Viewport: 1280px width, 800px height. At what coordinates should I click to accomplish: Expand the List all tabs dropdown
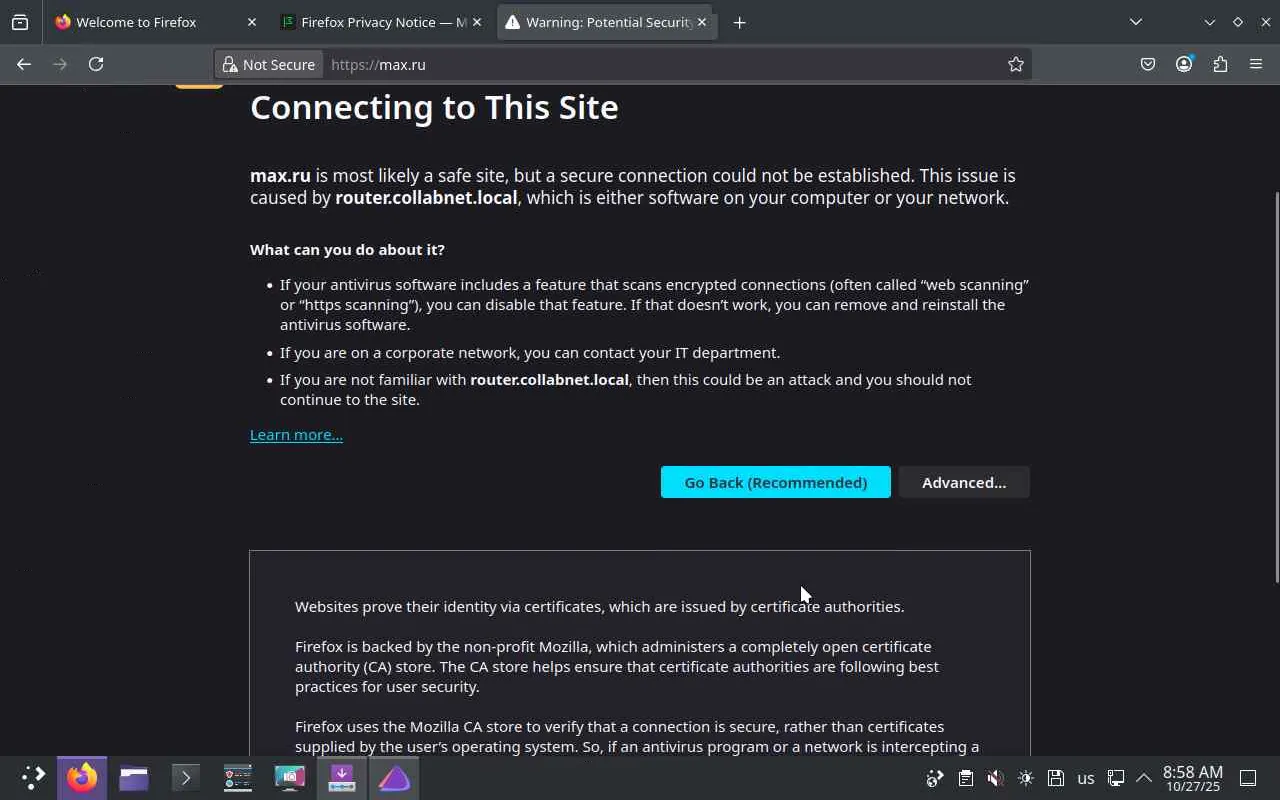pyautogui.click(x=1136, y=22)
